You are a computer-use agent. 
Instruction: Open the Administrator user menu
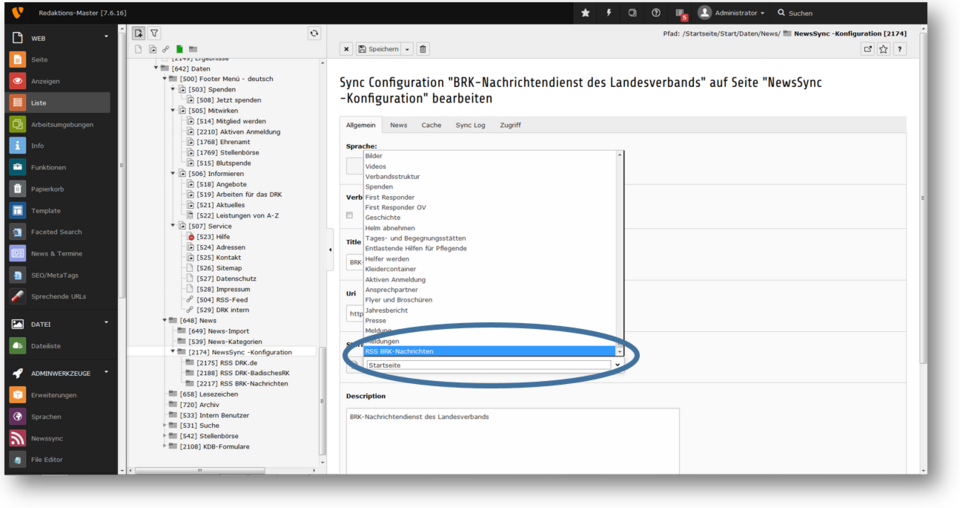pos(731,13)
